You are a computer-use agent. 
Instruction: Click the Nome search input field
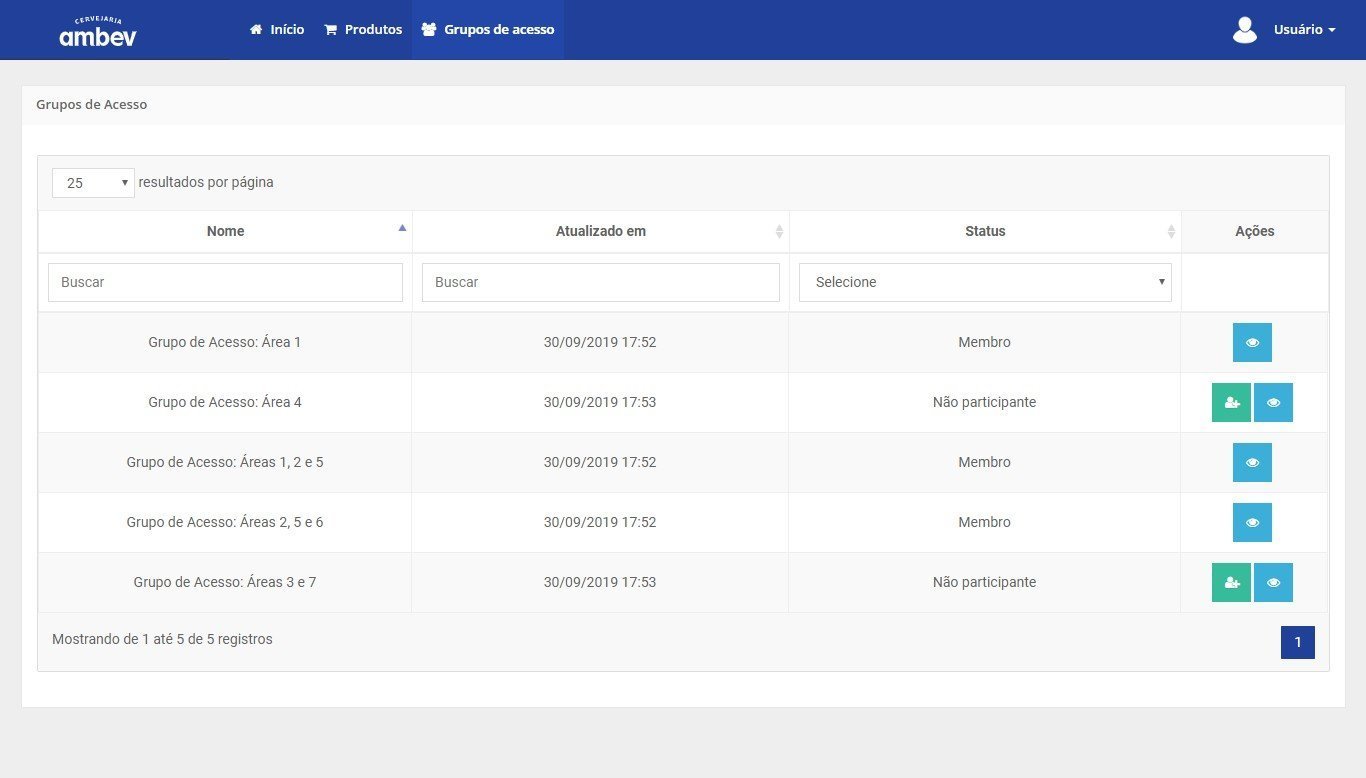click(x=225, y=283)
